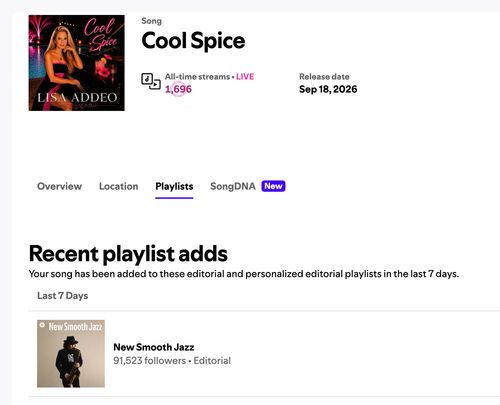
Task: Click the all-time streams icon
Action: tap(151, 81)
